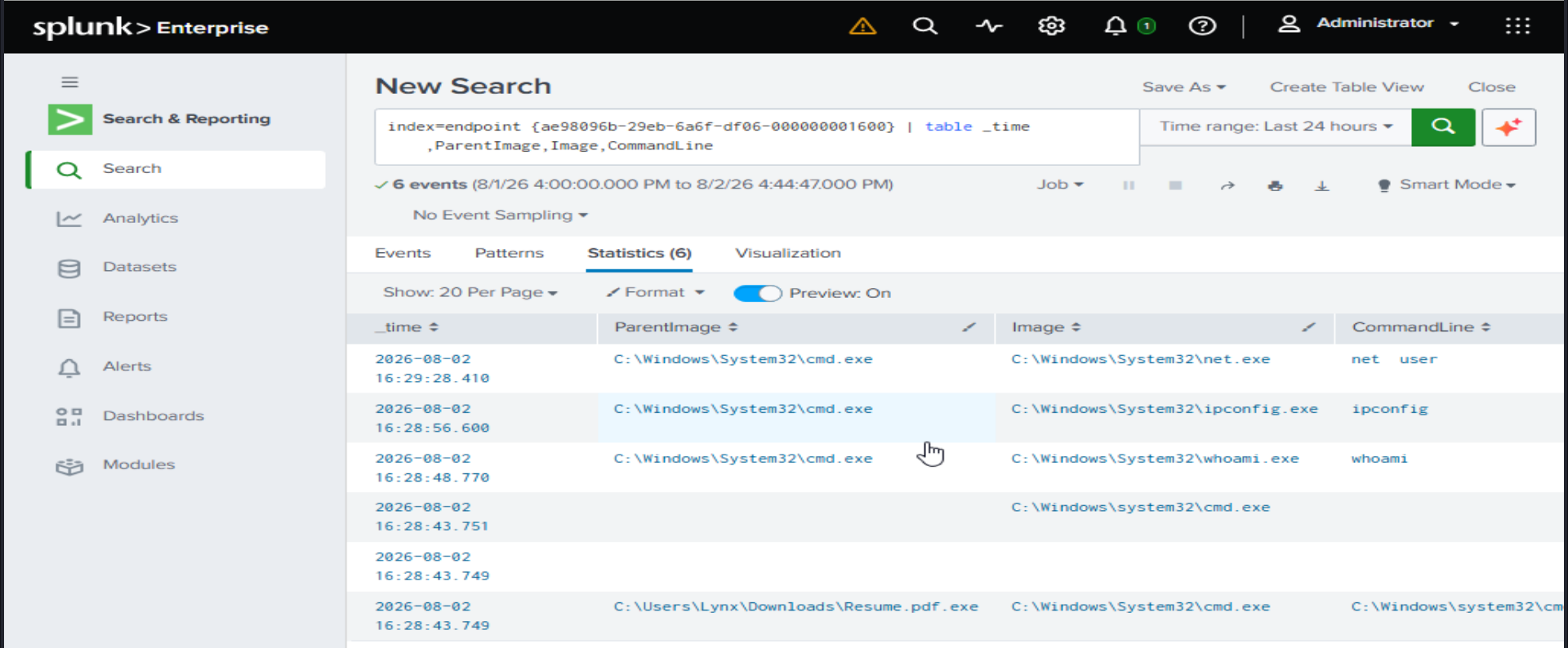Click the Close link
Screen dimensions: 1568x648
(1491, 87)
